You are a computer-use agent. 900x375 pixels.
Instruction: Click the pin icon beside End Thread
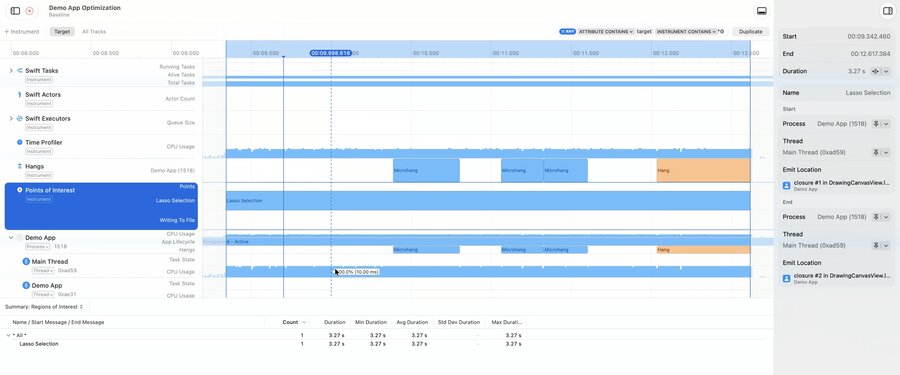876,245
